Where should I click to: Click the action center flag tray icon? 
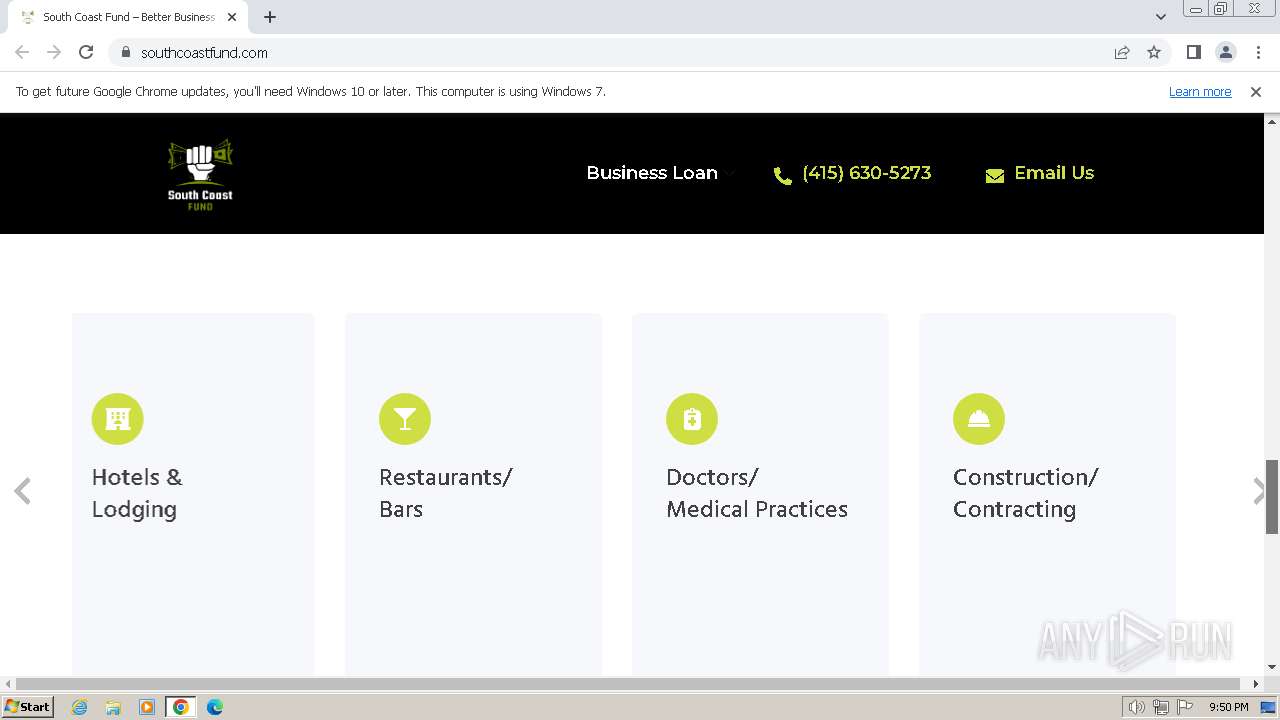coord(1185,707)
